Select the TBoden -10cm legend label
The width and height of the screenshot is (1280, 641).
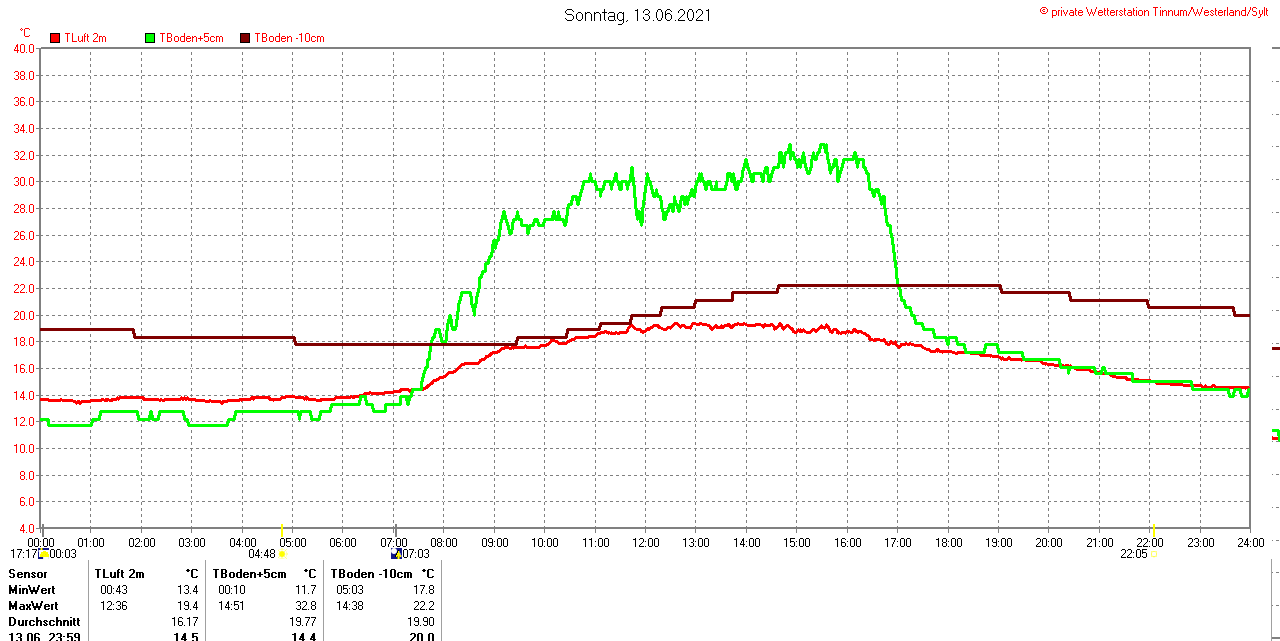(289, 38)
